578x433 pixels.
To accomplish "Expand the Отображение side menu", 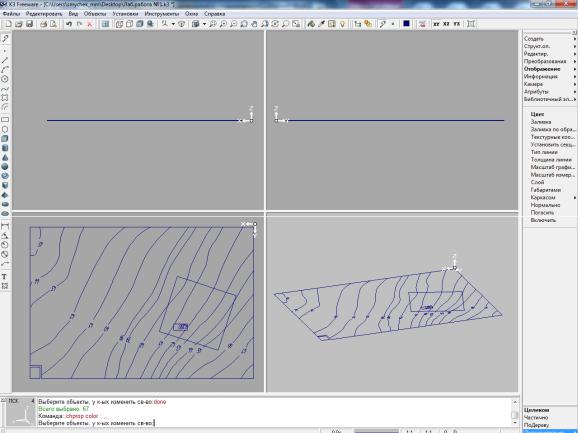I will coord(549,69).
